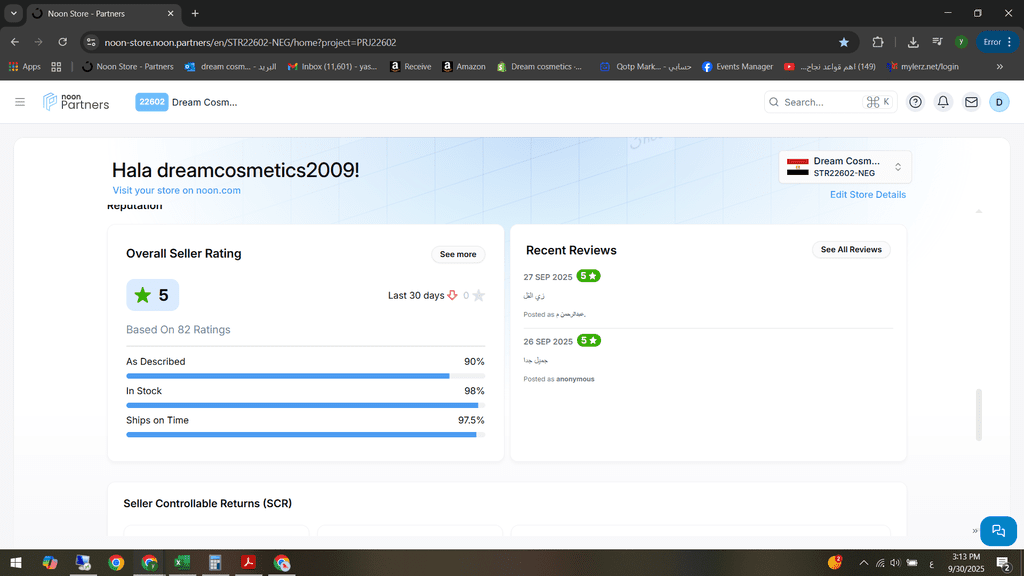The image size is (1024, 576).
Task: Click the Seller Controllable Returns (SCR) heading
Action: (208, 504)
